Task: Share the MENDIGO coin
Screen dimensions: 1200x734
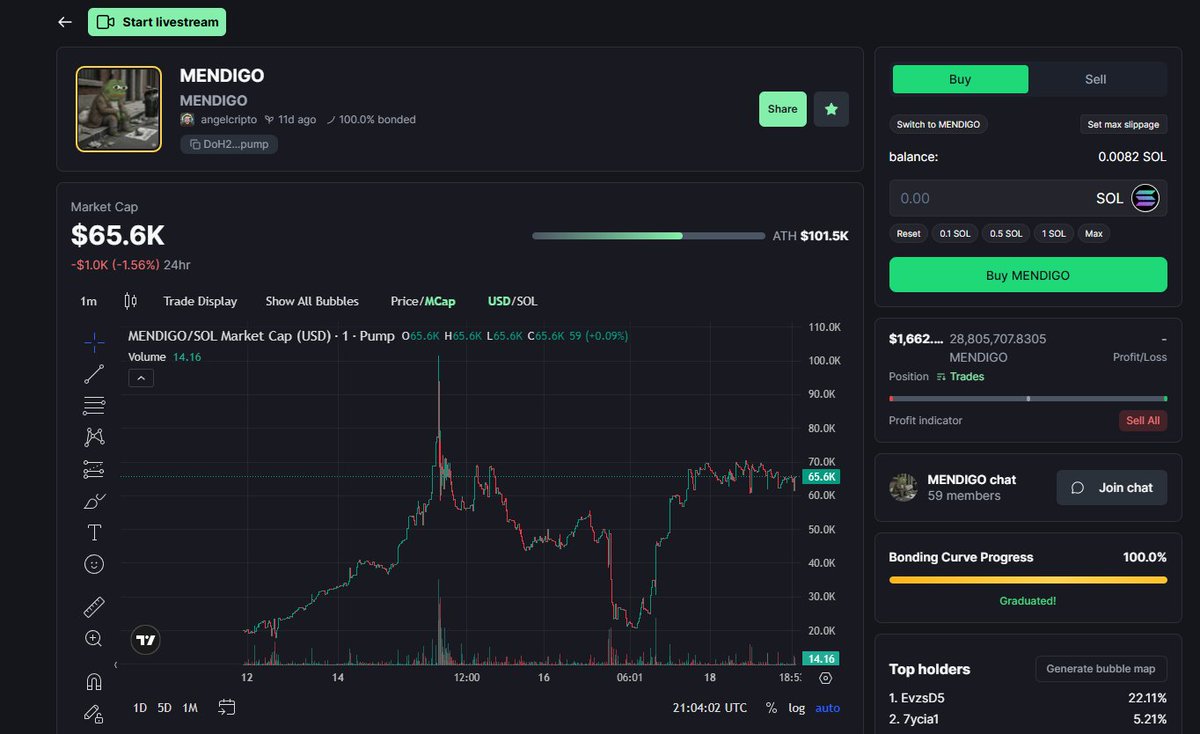Action: (783, 109)
